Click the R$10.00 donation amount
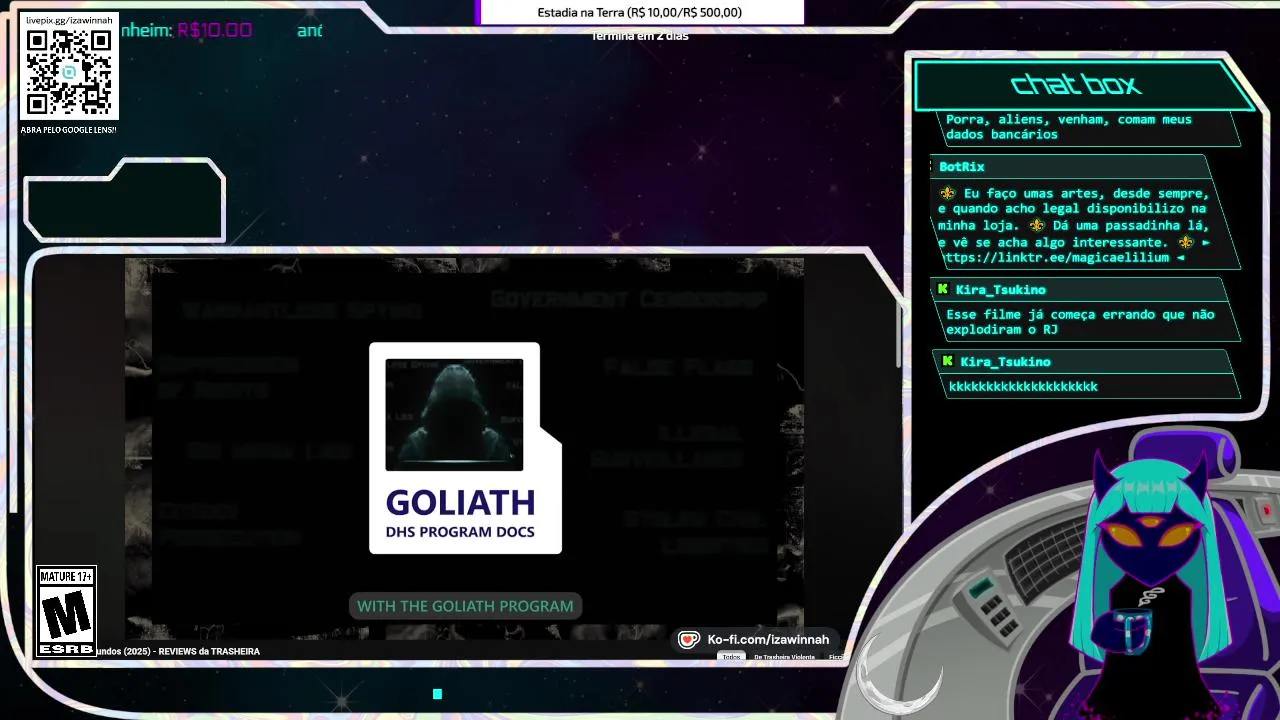This screenshot has width=1280, height=720. (x=214, y=30)
